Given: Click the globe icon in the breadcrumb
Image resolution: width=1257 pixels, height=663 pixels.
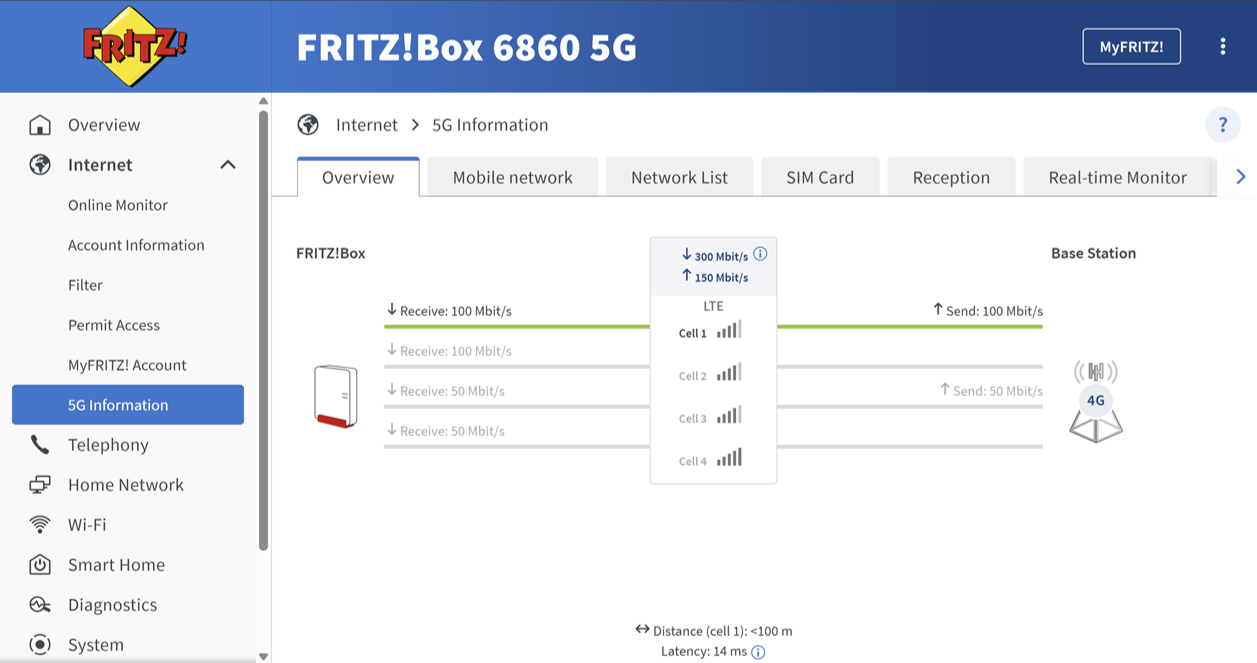Looking at the screenshot, I should click(308, 123).
